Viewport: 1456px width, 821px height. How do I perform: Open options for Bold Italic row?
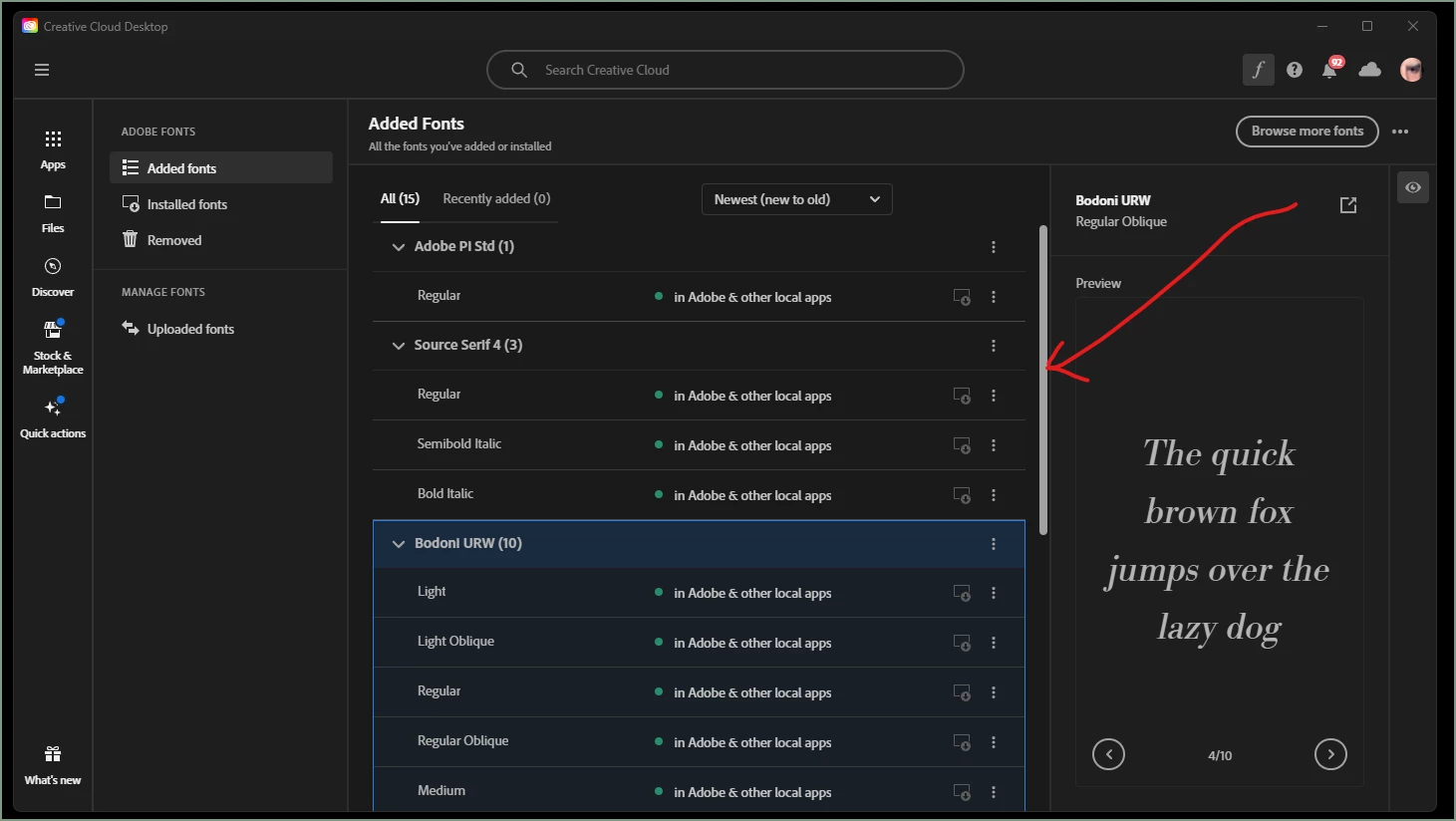tap(994, 495)
